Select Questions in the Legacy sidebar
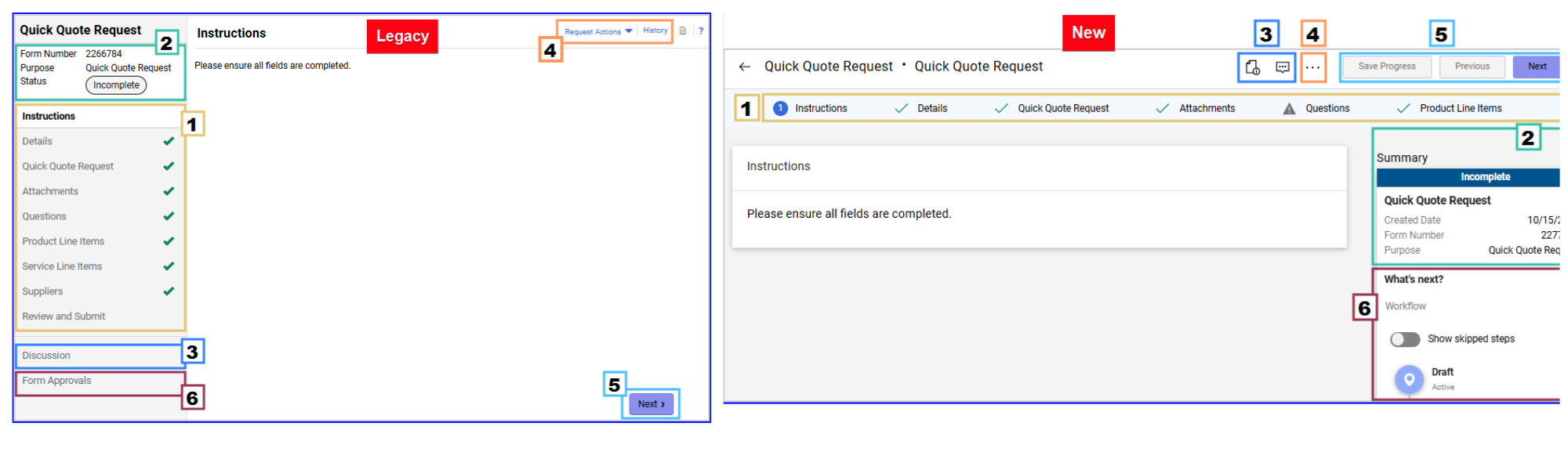 [x=99, y=216]
